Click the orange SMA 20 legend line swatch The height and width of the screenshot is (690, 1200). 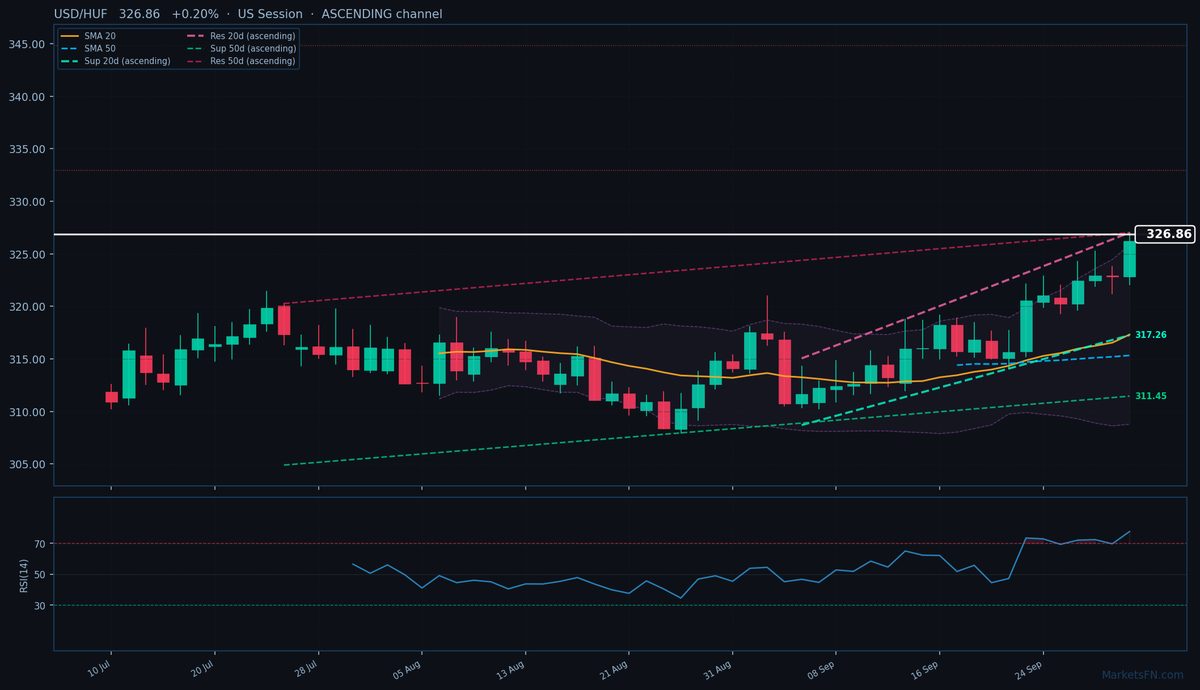point(72,36)
